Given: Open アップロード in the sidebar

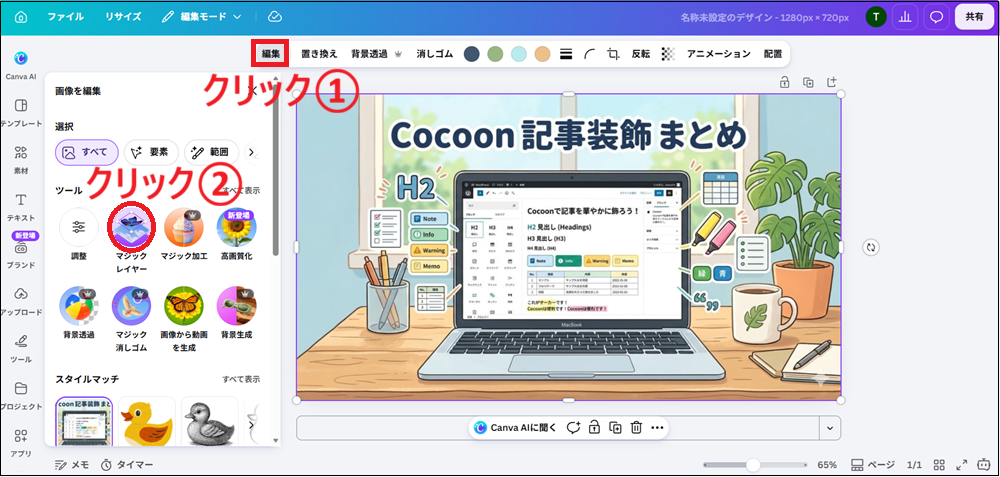Looking at the screenshot, I should [x=20, y=301].
